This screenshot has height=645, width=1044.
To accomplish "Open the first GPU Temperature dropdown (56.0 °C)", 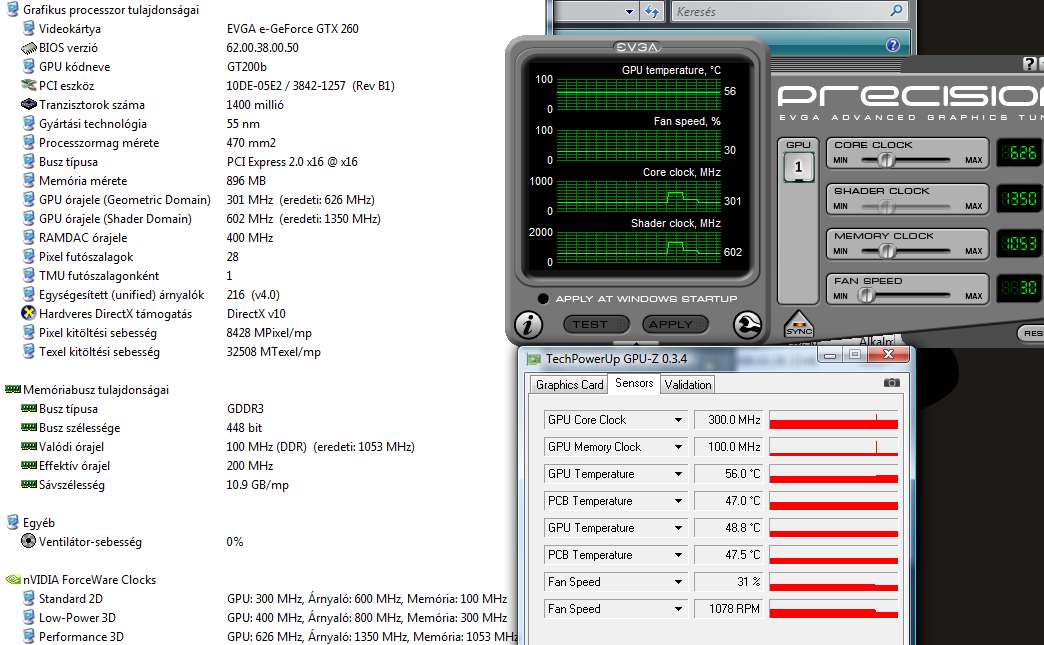I will pos(678,474).
